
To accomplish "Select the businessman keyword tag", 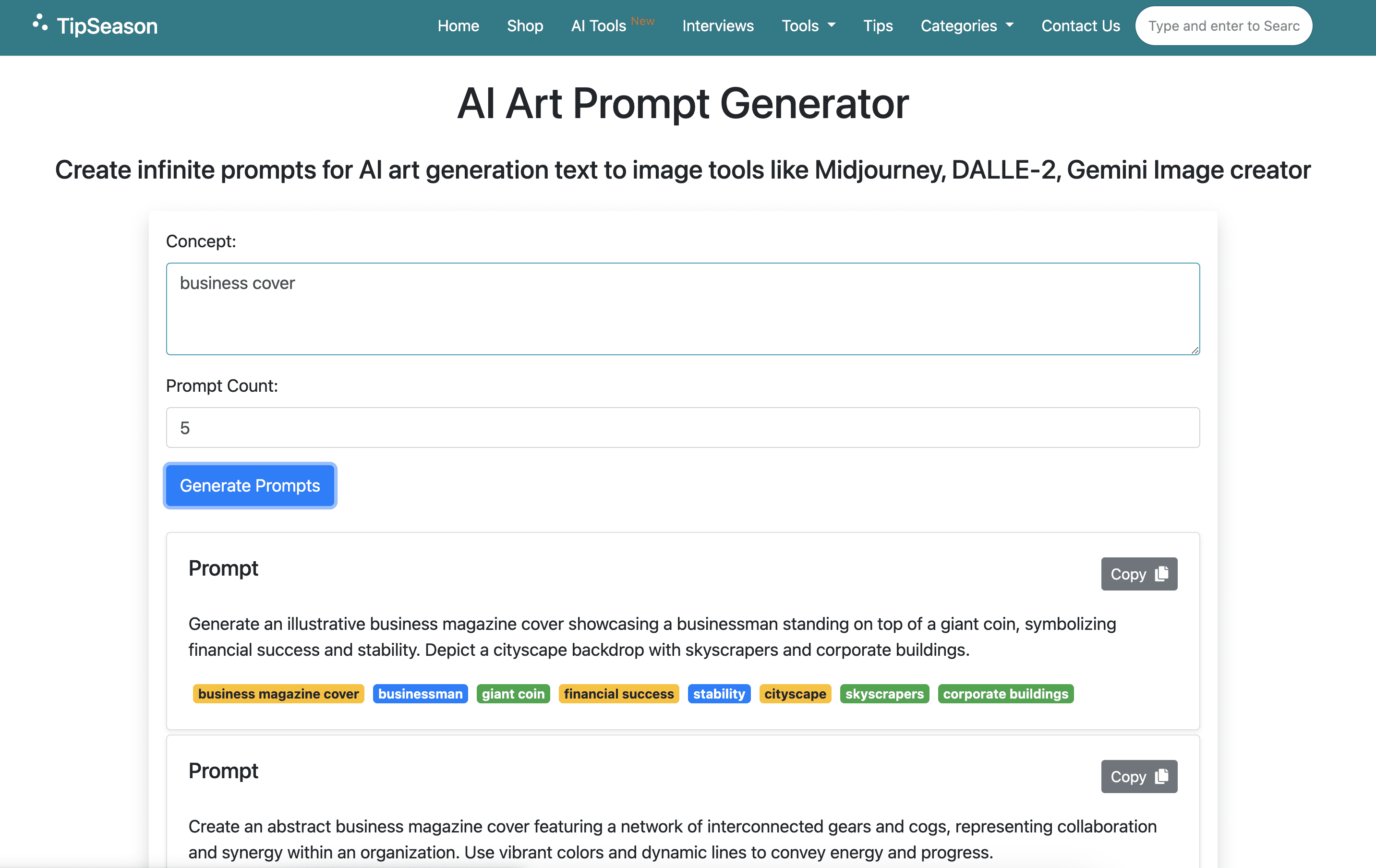I will coord(420,694).
